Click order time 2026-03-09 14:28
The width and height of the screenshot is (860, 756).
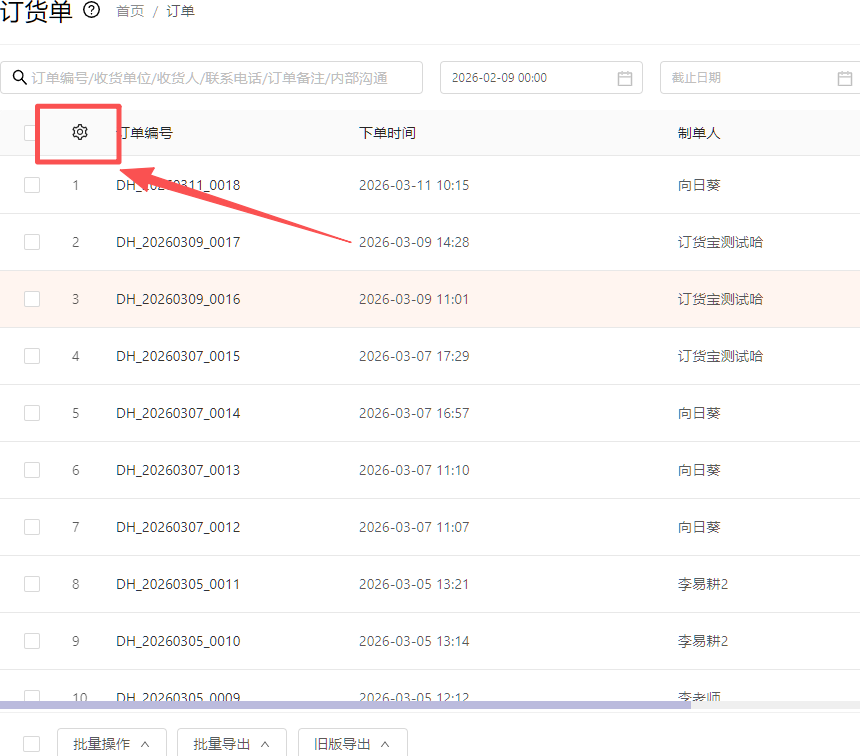pyautogui.click(x=414, y=242)
